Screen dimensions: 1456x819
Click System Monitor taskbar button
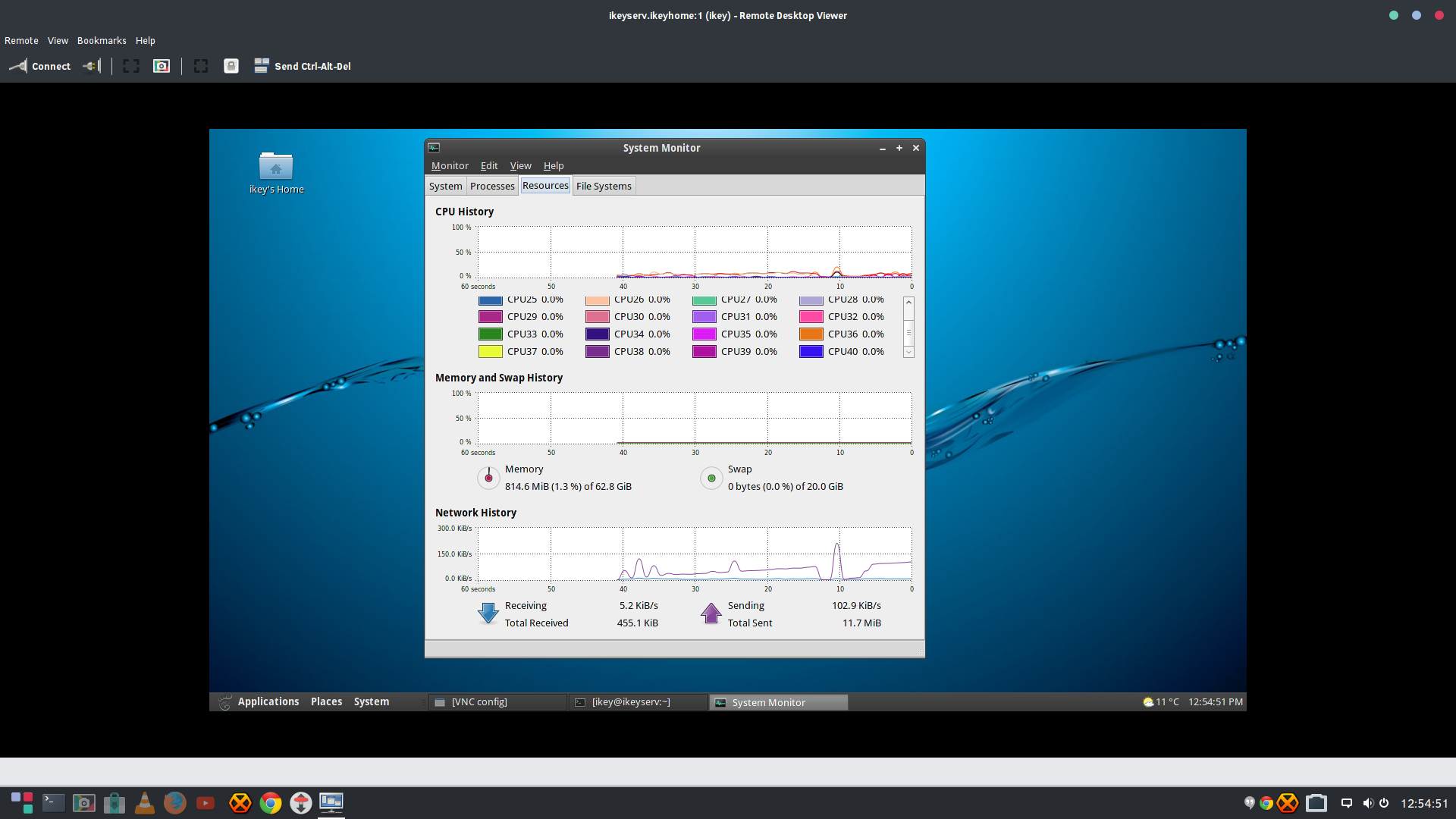779,702
